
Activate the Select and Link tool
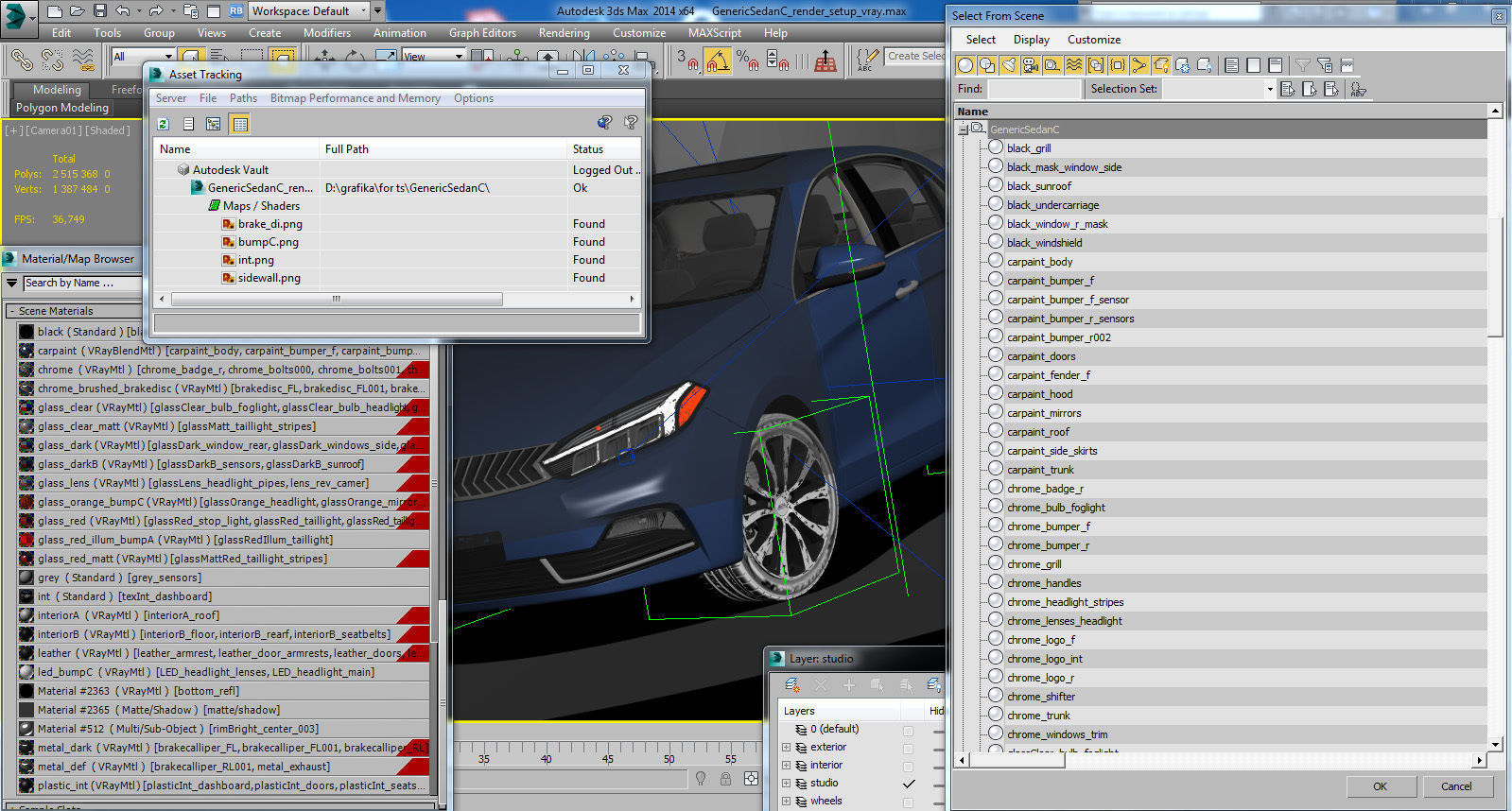(22, 60)
